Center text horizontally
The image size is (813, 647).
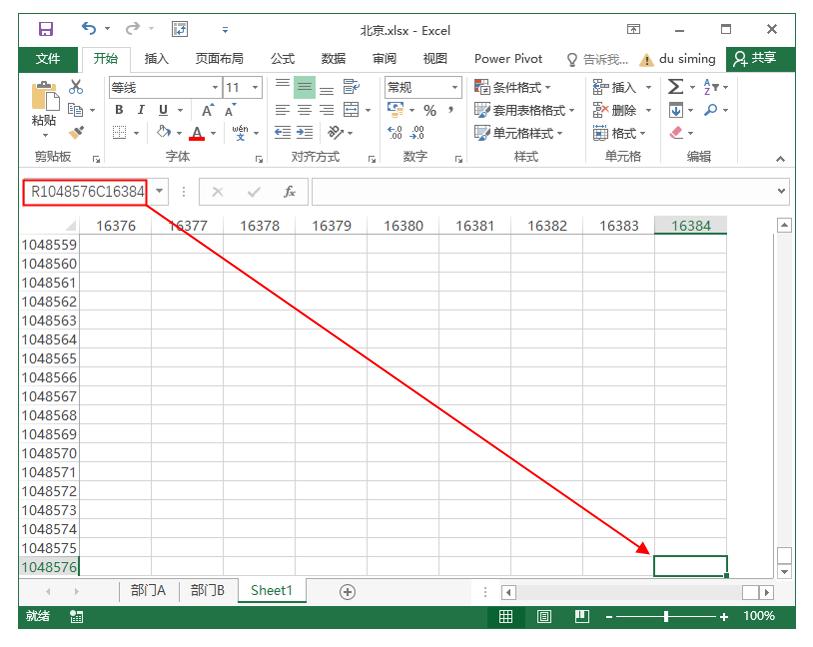(305, 110)
